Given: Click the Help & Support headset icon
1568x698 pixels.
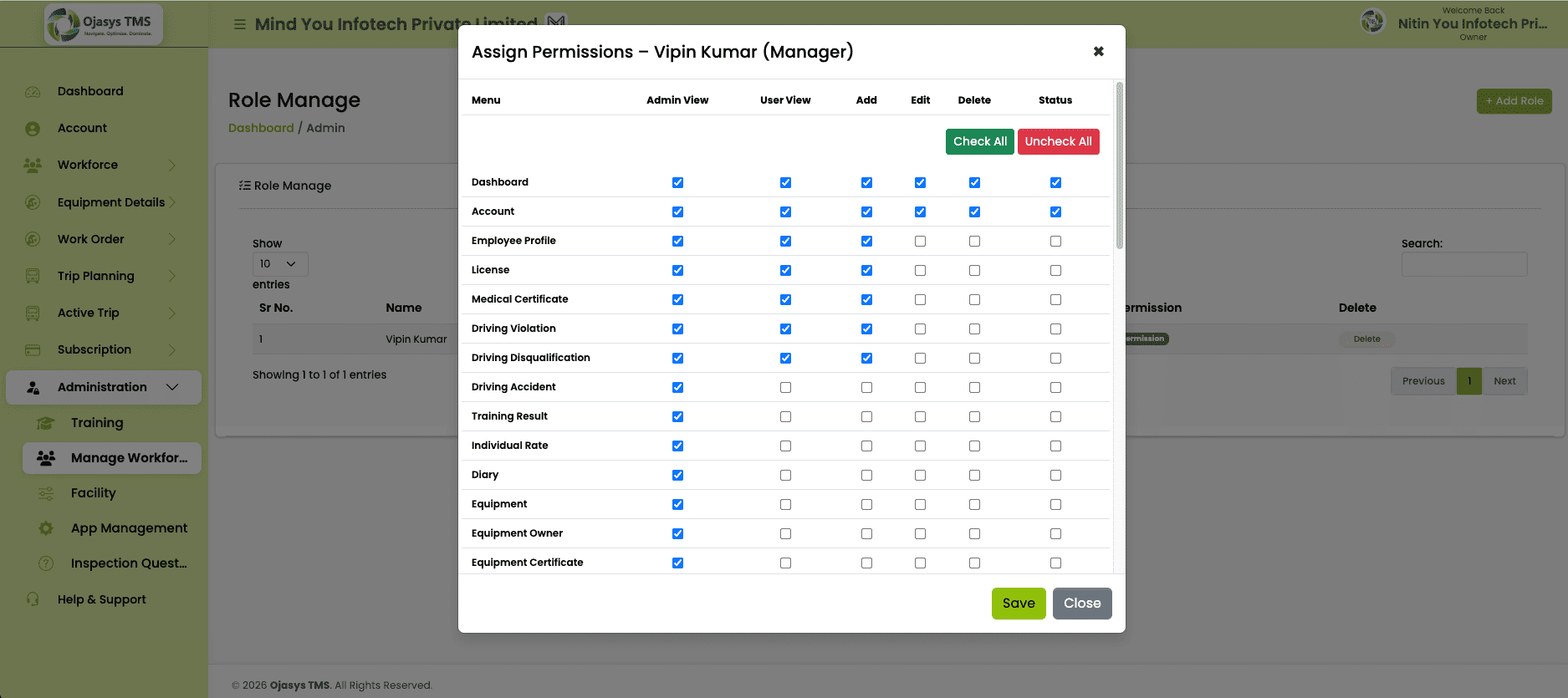Looking at the screenshot, I should click(x=33, y=599).
